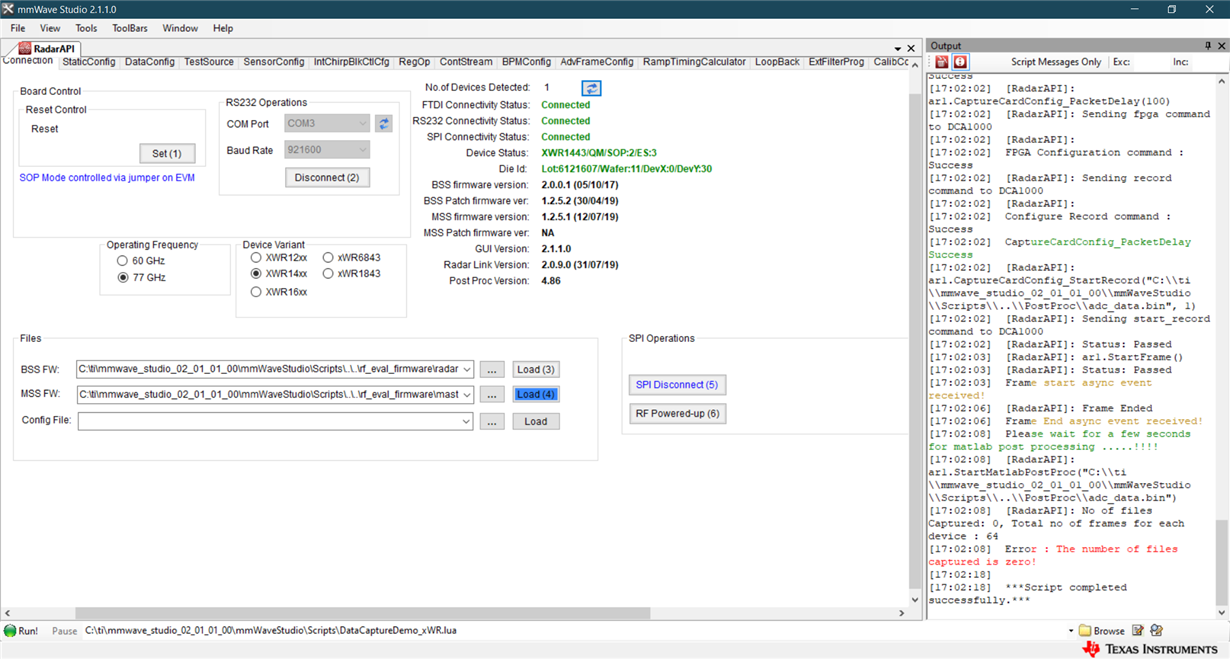Click Load (4) for MSS firmware
1230x659 pixels.
tap(536, 395)
